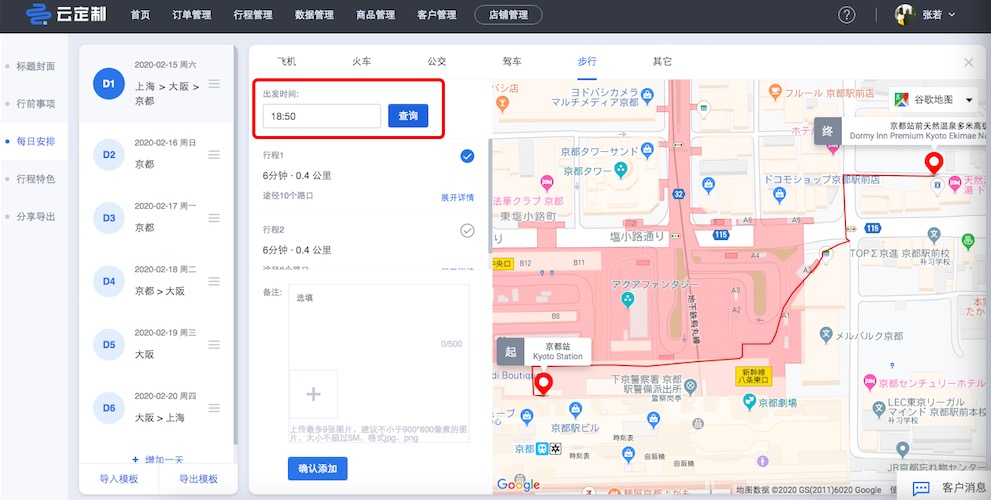
Task: Click the 起 京都站 start label
Action: coord(544,351)
